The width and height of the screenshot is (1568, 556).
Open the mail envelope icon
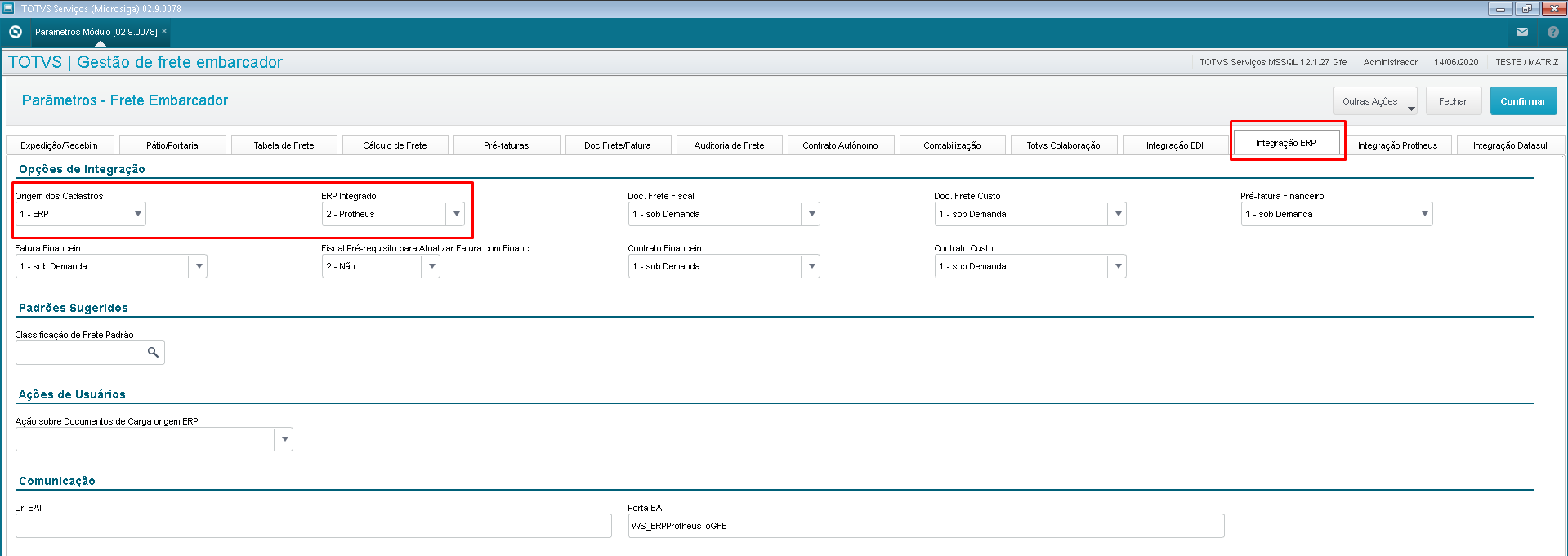tap(1522, 32)
